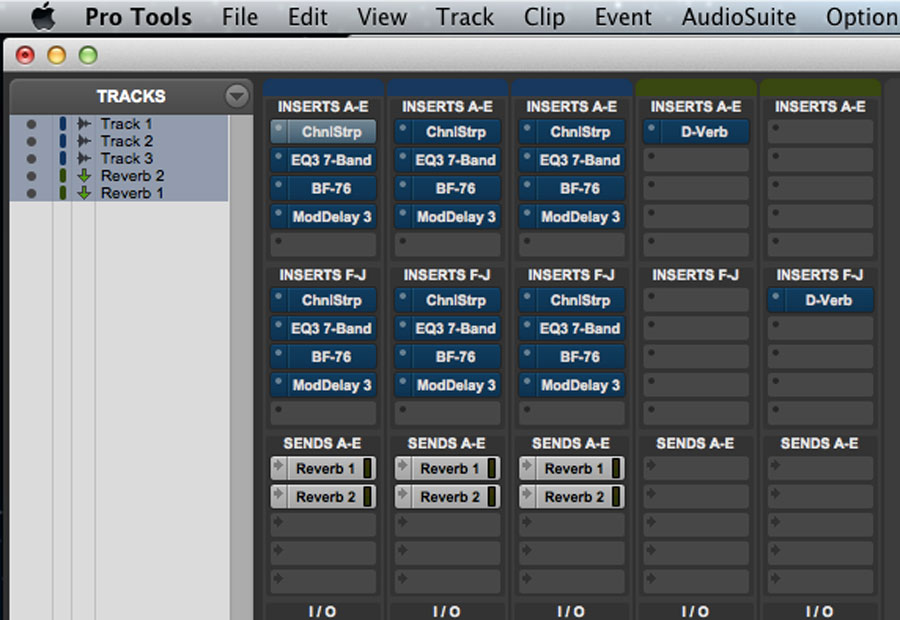Screen dimensions: 900x620
Task: Open EQ3 7-Band in third channel Inserts F-J
Action: [x=580, y=328]
